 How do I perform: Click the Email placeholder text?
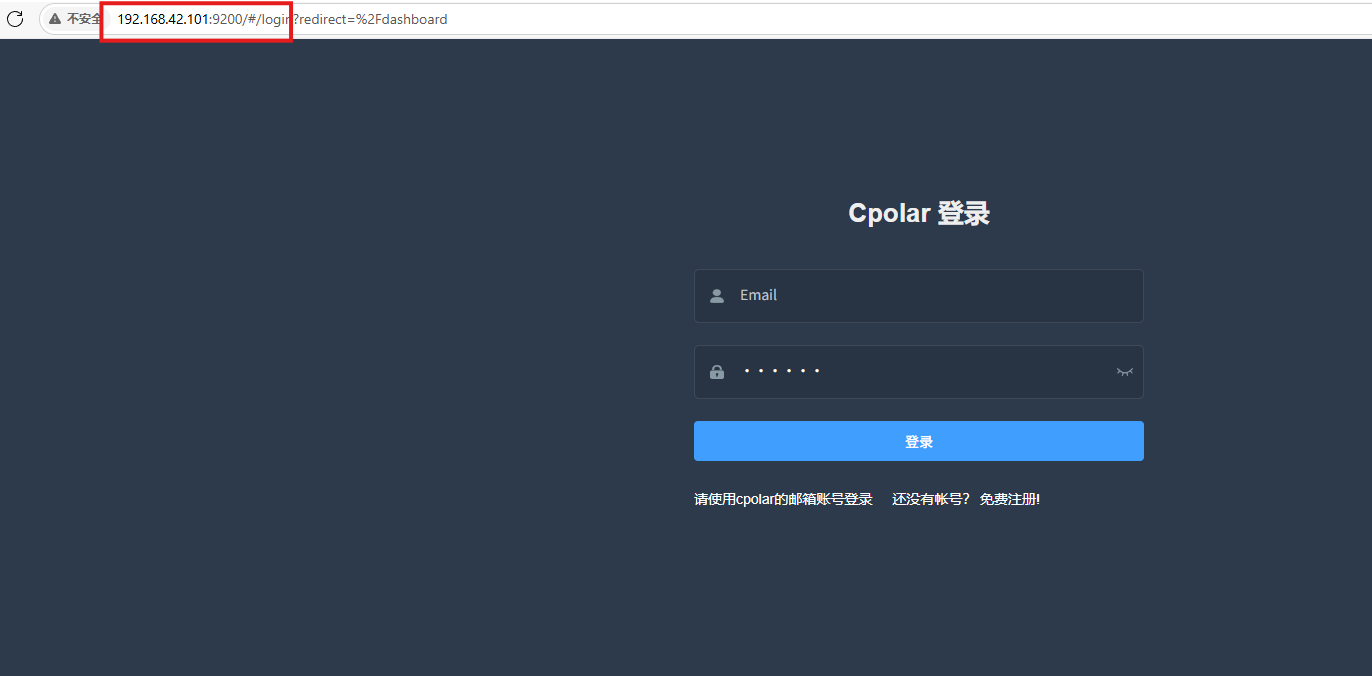point(758,294)
